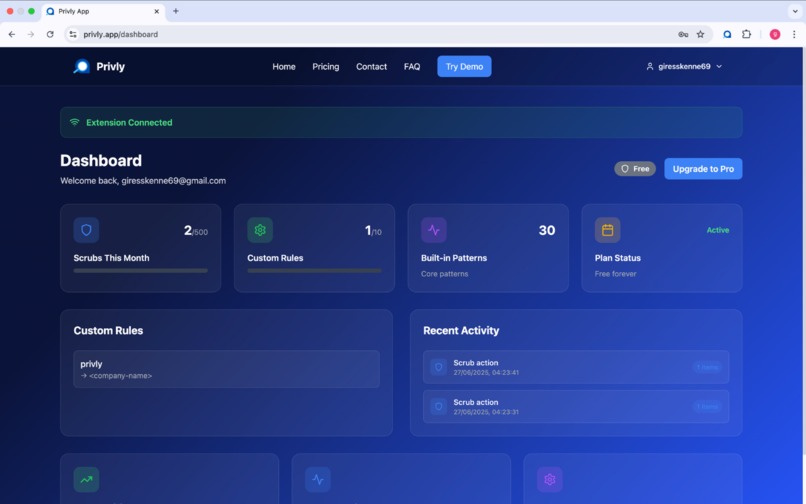Click the browser forward arrow
The image size is (806, 504).
tap(31, 34)
